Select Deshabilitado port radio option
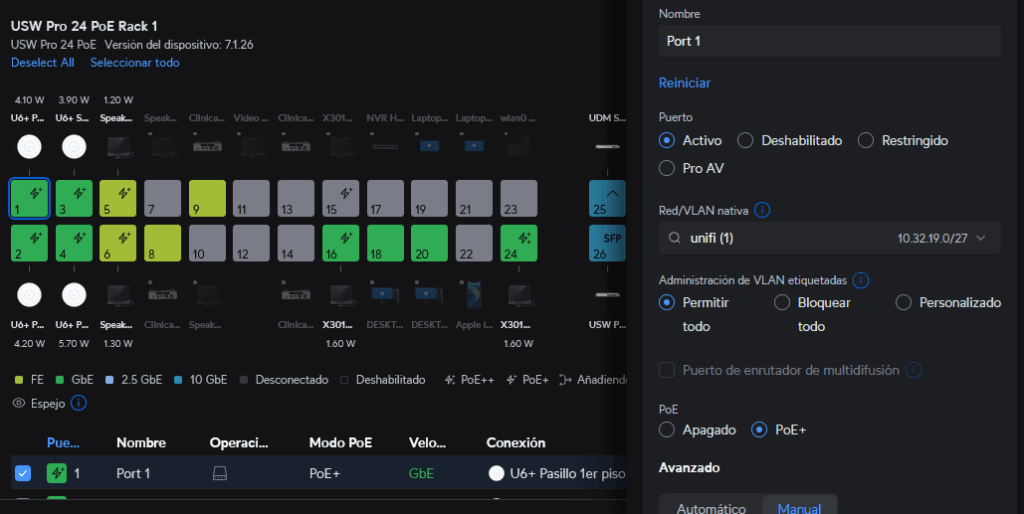Viewport: 1024px width, 514px height. click(x=745, y=141)
